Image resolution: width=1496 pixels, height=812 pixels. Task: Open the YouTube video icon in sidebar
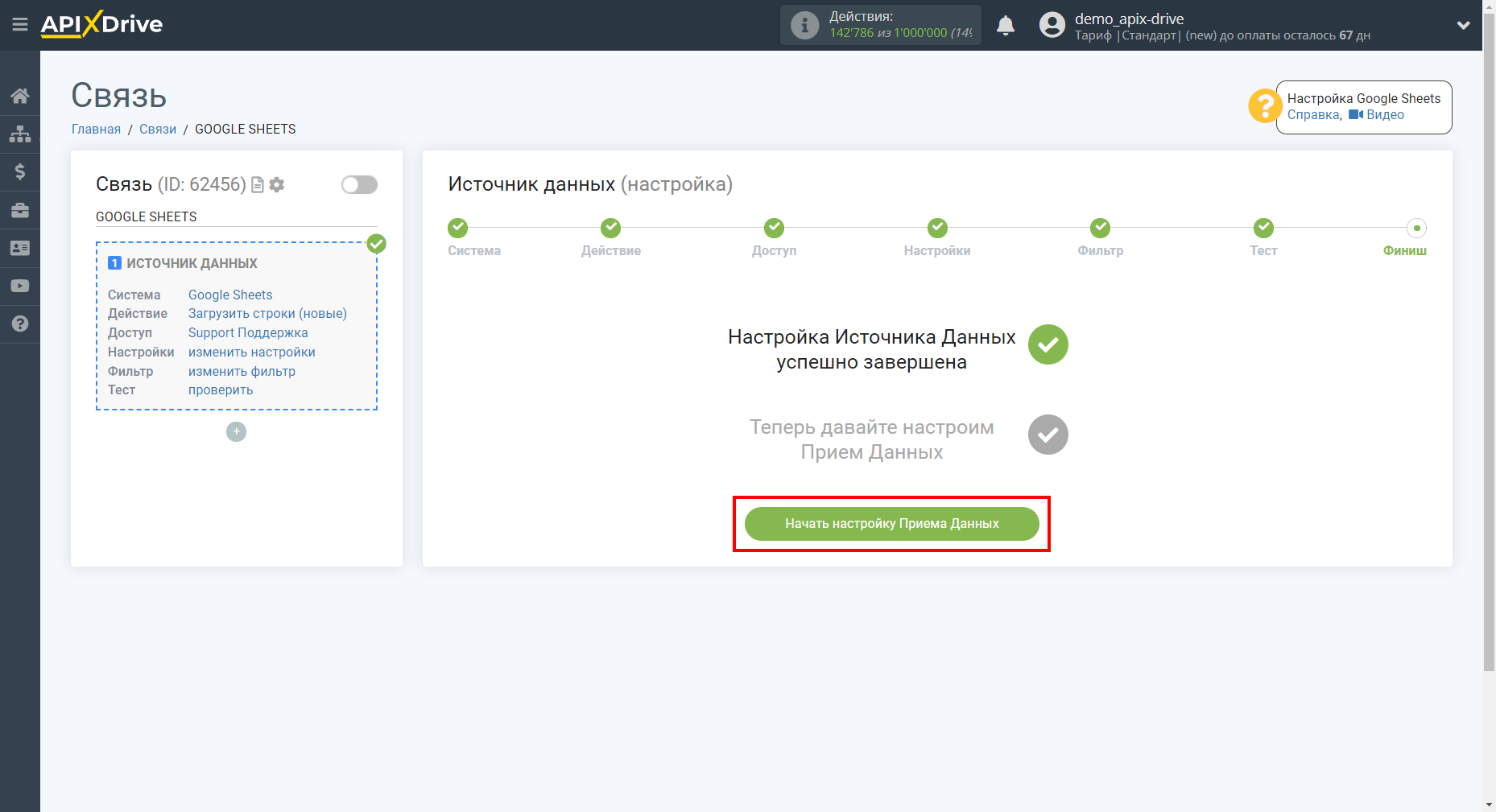20,286
